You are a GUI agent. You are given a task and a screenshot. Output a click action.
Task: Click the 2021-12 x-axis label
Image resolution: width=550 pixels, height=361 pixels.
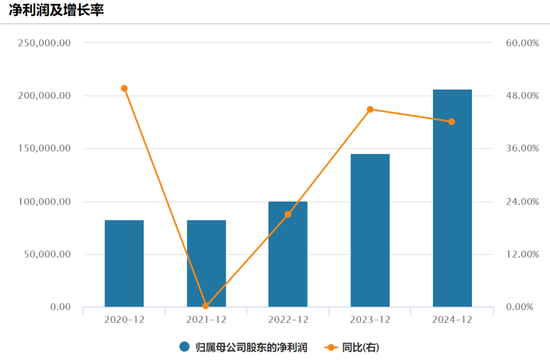click(x=206, y=320)
